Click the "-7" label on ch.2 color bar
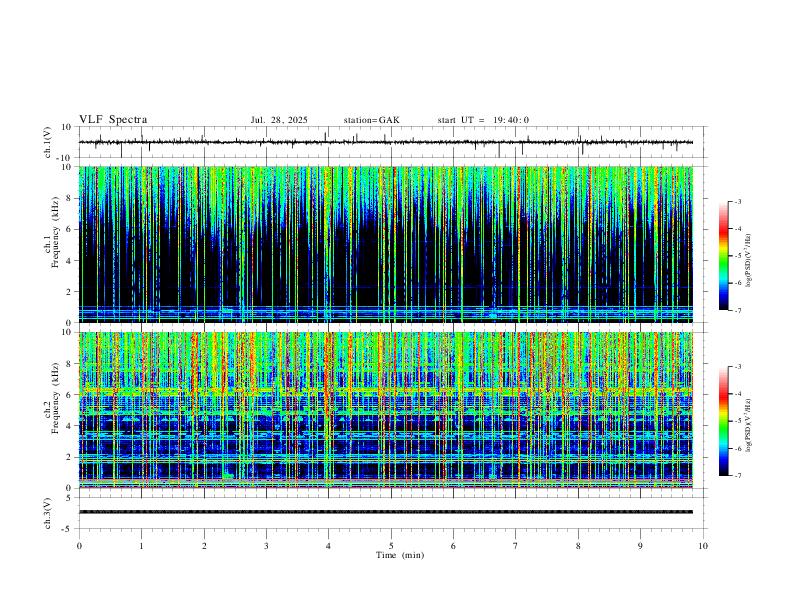Screen dimensions: 792x612 click(737, 476)
